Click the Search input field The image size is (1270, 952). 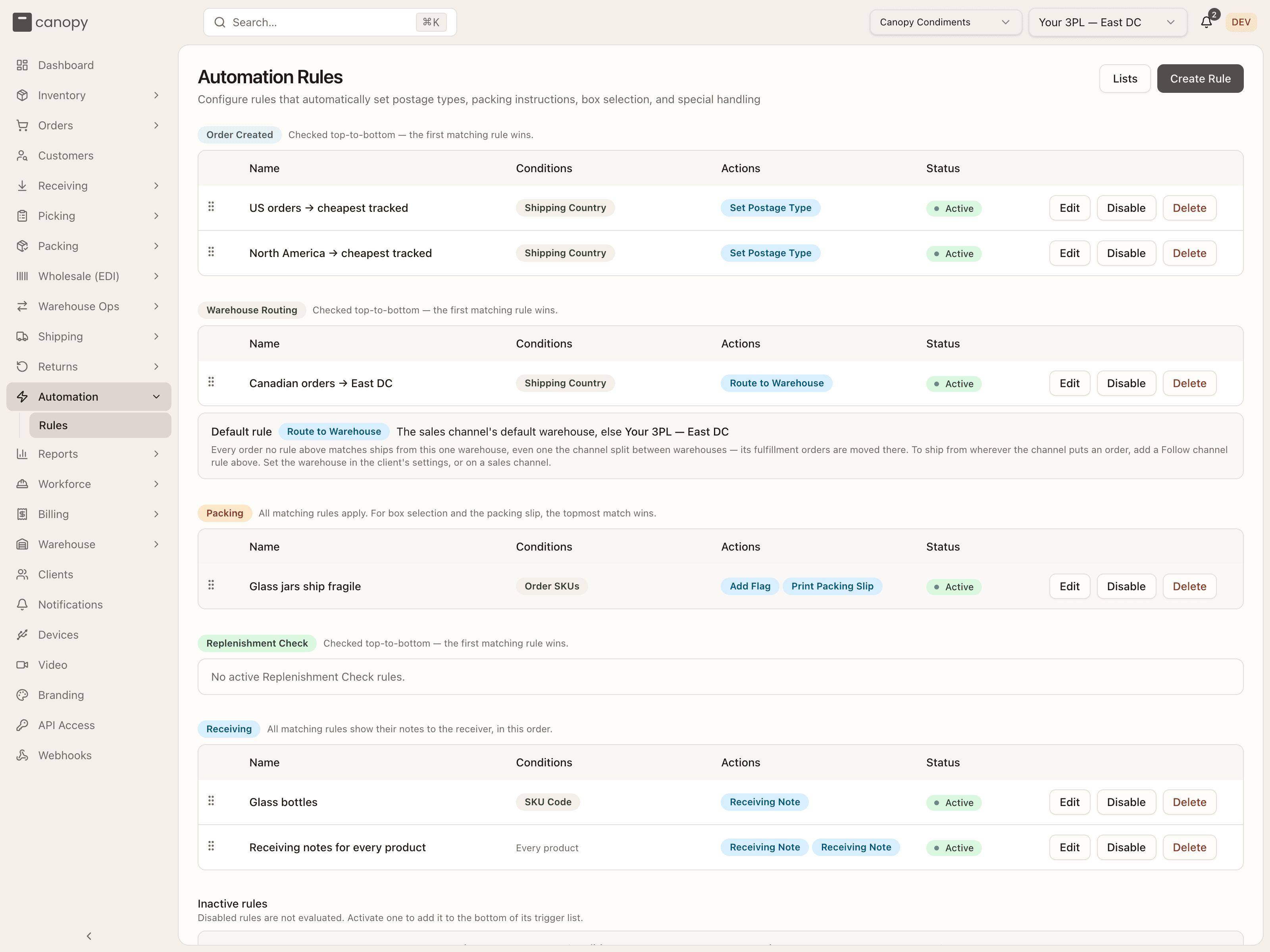(x=329, y=22)
